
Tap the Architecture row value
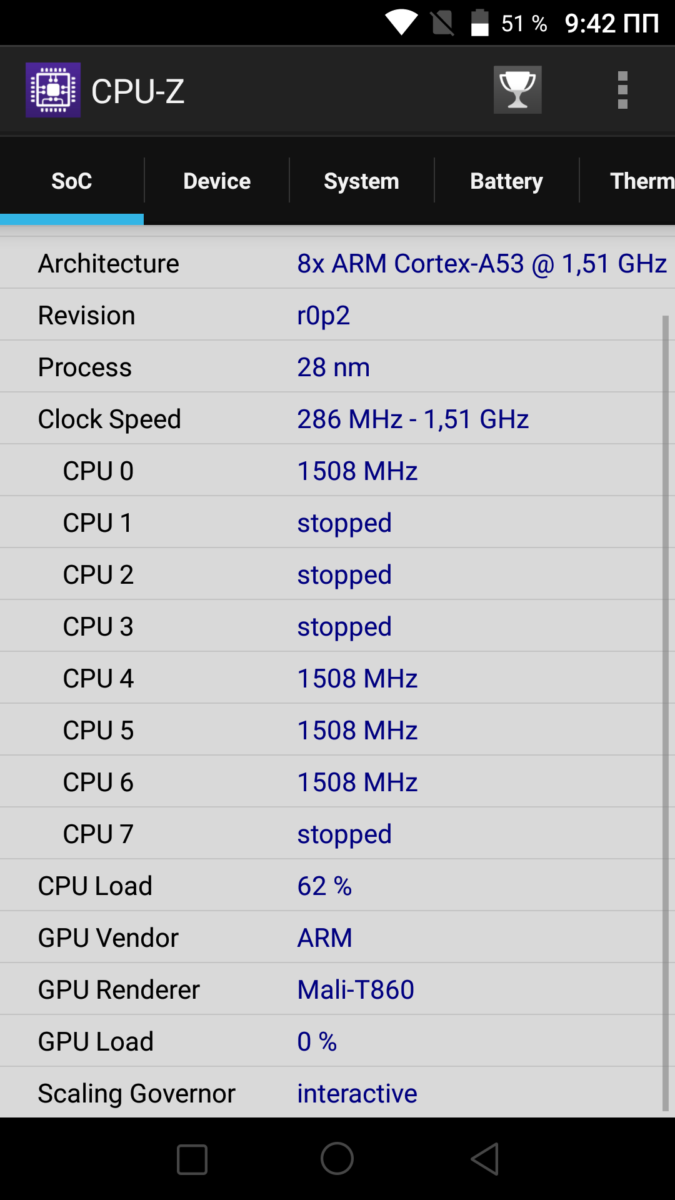coord(481,264)
